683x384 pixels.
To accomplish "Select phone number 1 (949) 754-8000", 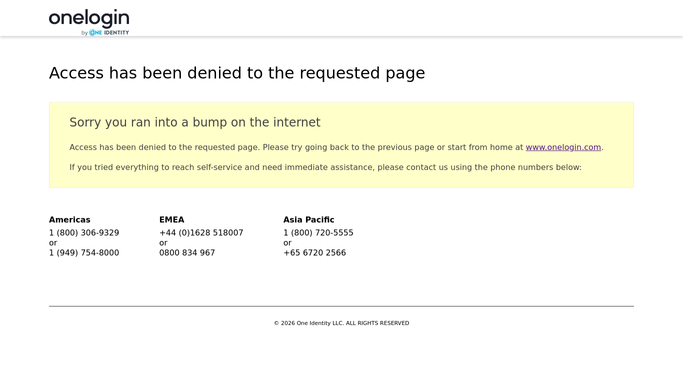I will 84,253.
